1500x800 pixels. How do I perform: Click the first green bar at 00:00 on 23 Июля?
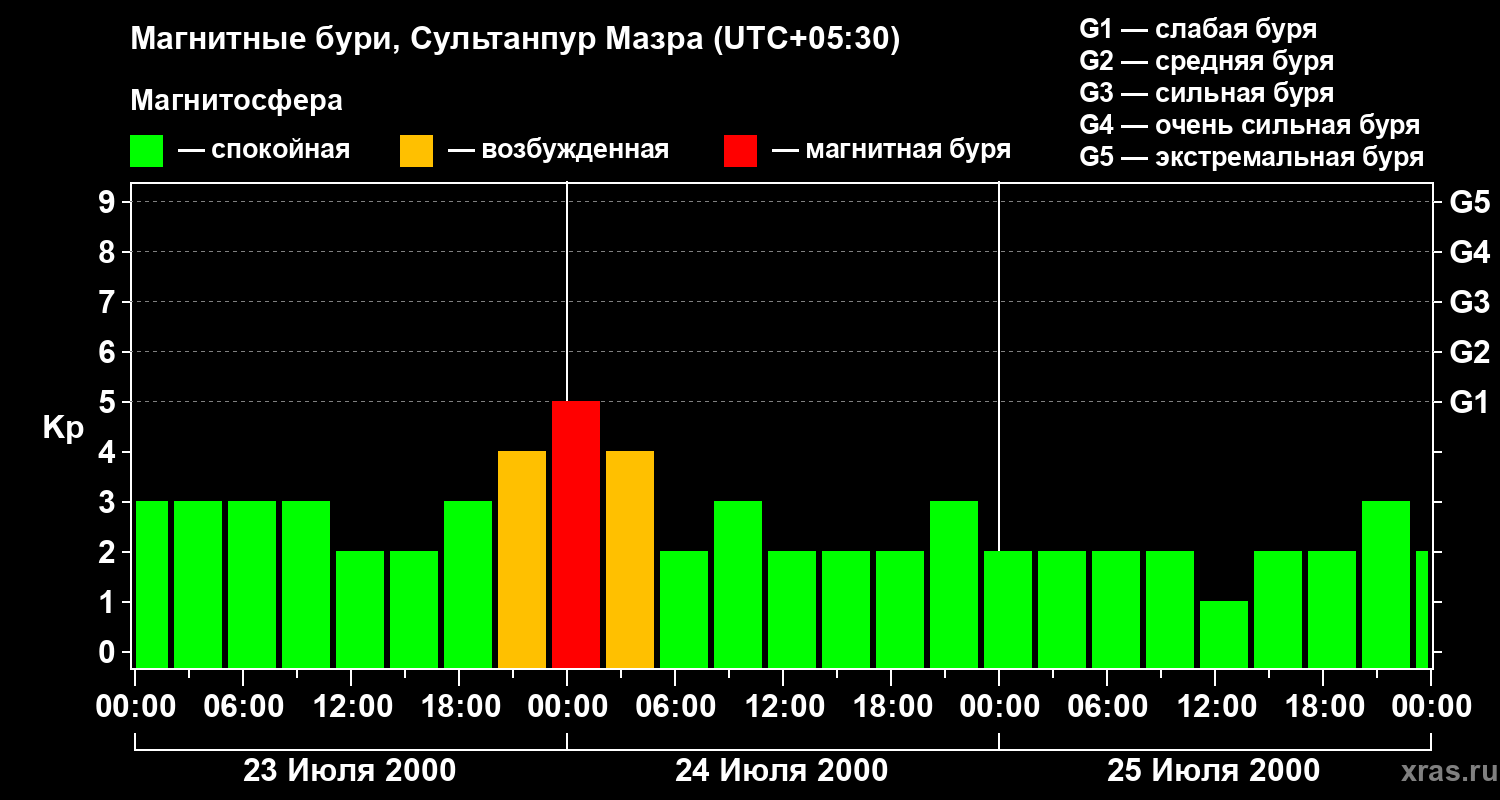point(152,584)
